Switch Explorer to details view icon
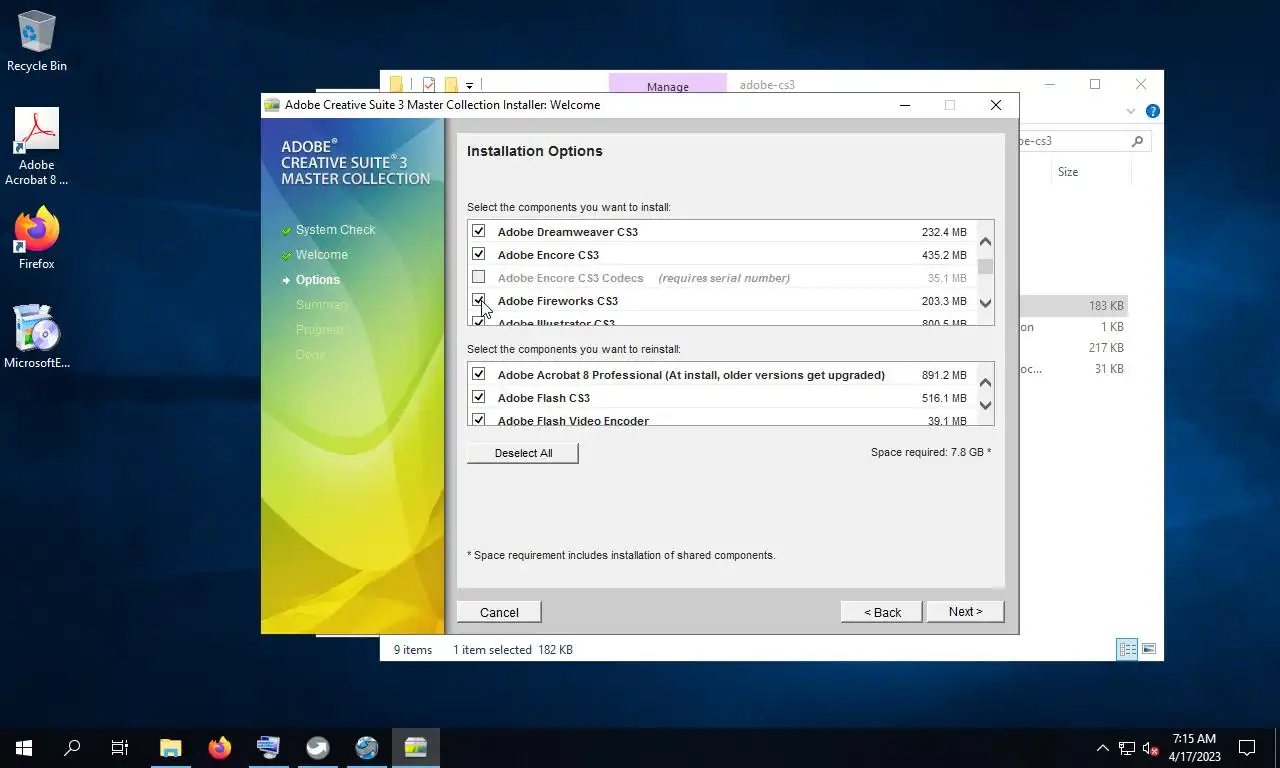 (1127, 649)
